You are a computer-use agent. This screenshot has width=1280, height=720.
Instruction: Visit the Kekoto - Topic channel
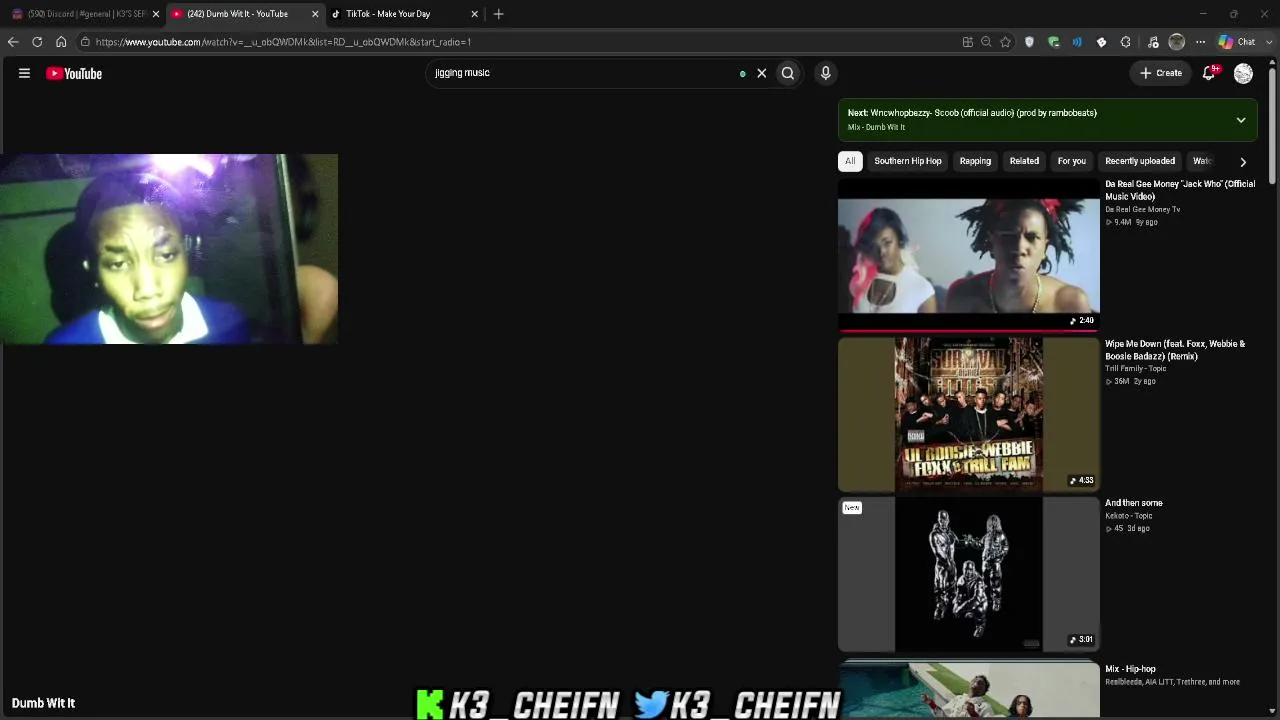[1129, 516]
